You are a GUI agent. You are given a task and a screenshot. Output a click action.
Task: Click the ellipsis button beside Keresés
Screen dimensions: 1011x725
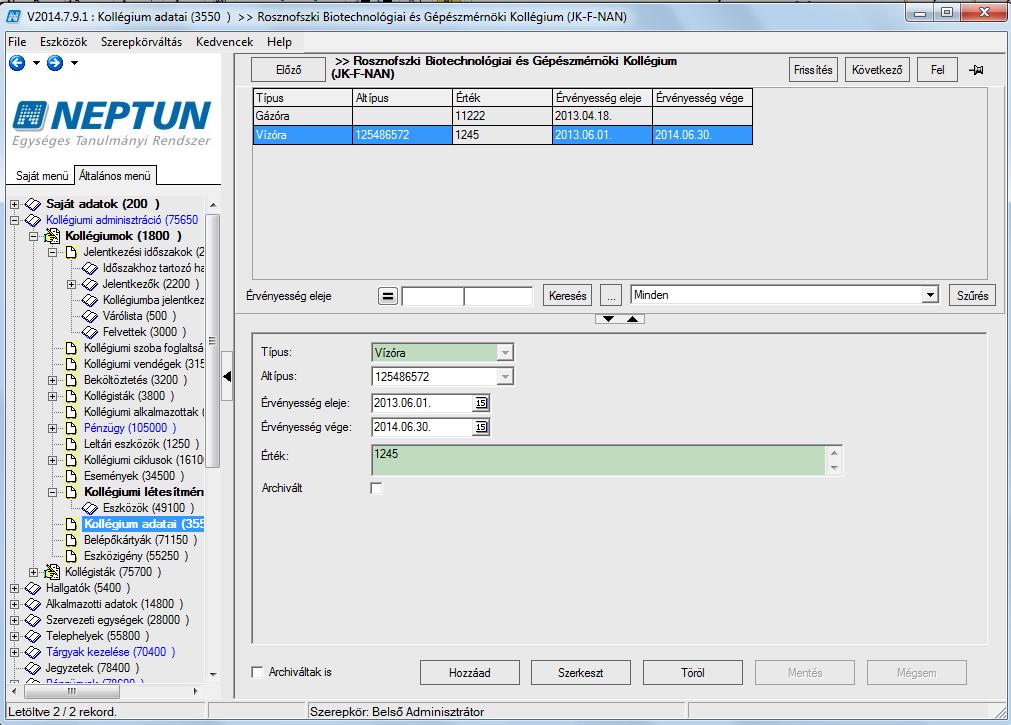tap(611, 296)
